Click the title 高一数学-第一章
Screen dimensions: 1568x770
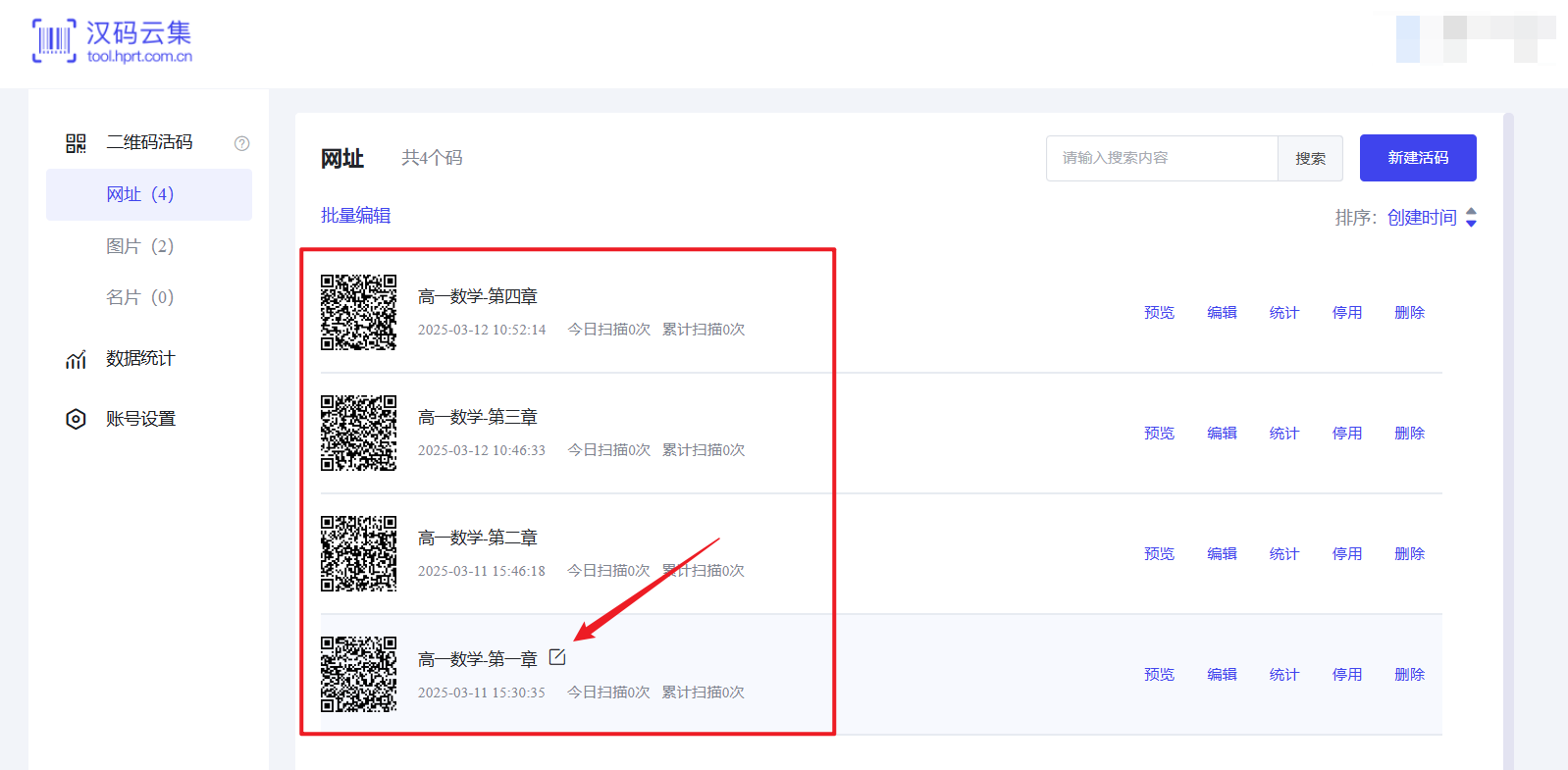pyautogui.click(x=478, y=659)
